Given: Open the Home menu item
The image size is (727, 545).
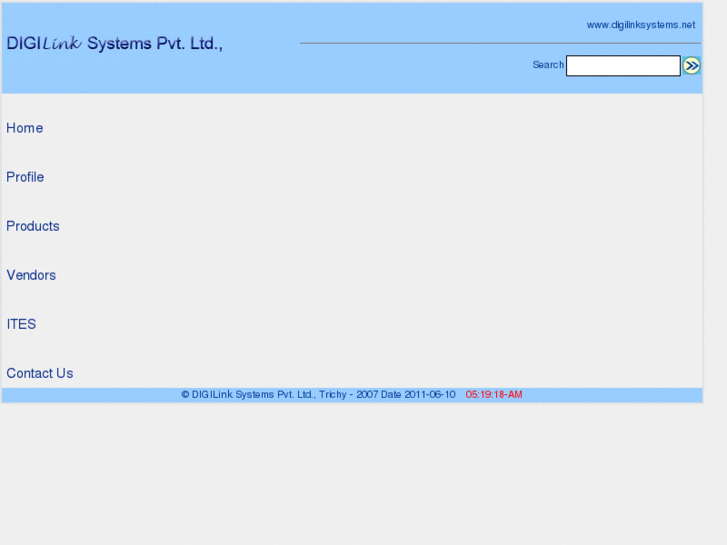Looking at the screenshot, I should (25, 128).
